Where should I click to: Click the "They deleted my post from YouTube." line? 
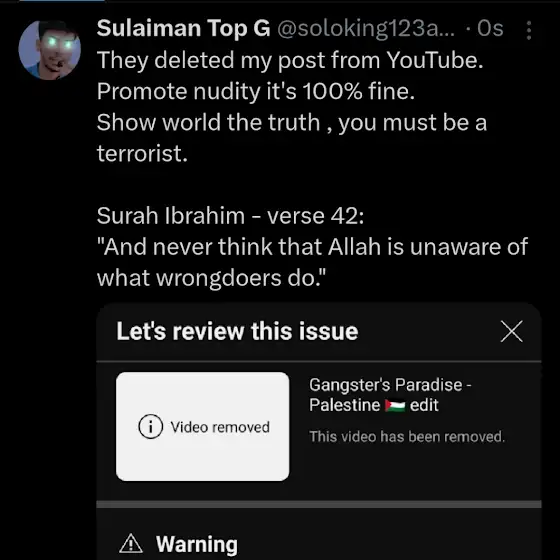click(x=290, y=60)
